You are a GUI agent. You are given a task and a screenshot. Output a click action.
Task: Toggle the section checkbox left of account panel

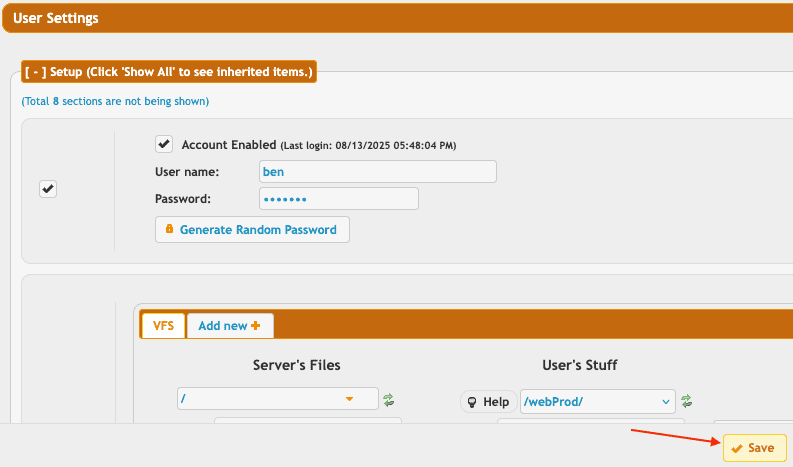[48, 189]
